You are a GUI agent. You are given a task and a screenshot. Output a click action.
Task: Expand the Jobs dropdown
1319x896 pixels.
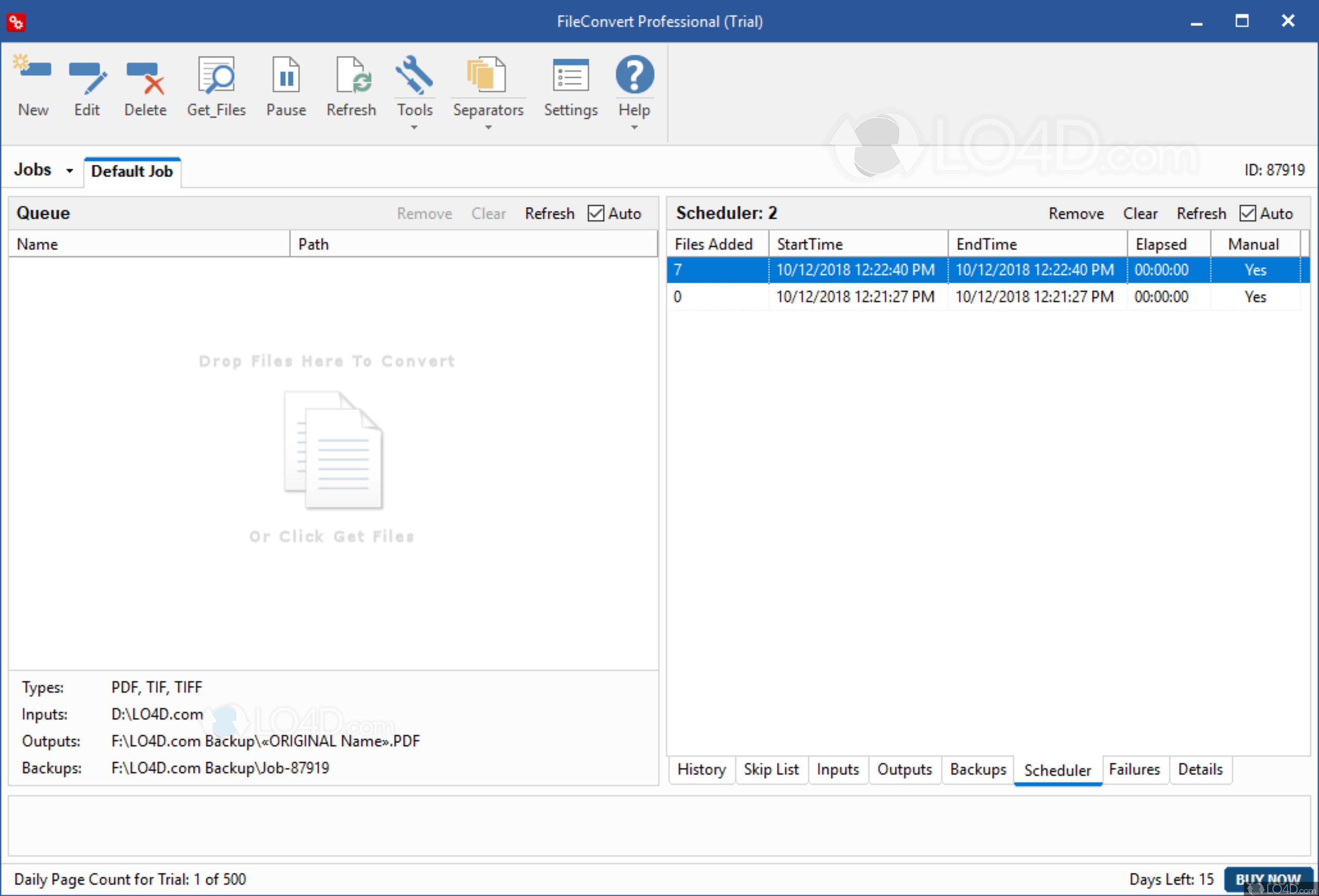[x=69, y=169]
